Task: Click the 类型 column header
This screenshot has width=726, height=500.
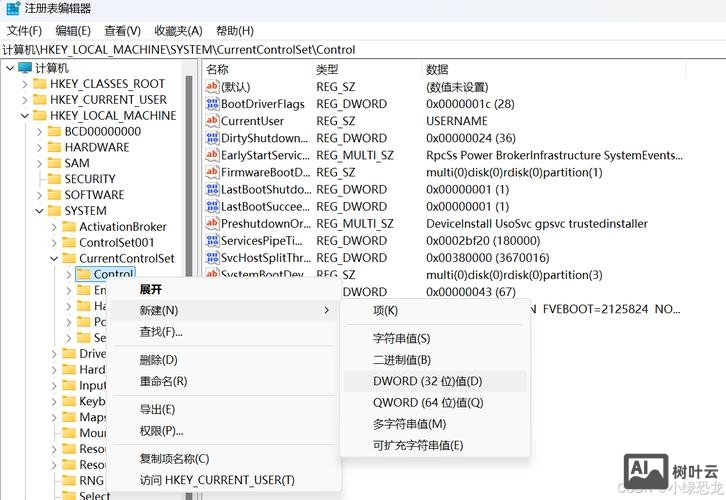Action: [x=368, y=69]
